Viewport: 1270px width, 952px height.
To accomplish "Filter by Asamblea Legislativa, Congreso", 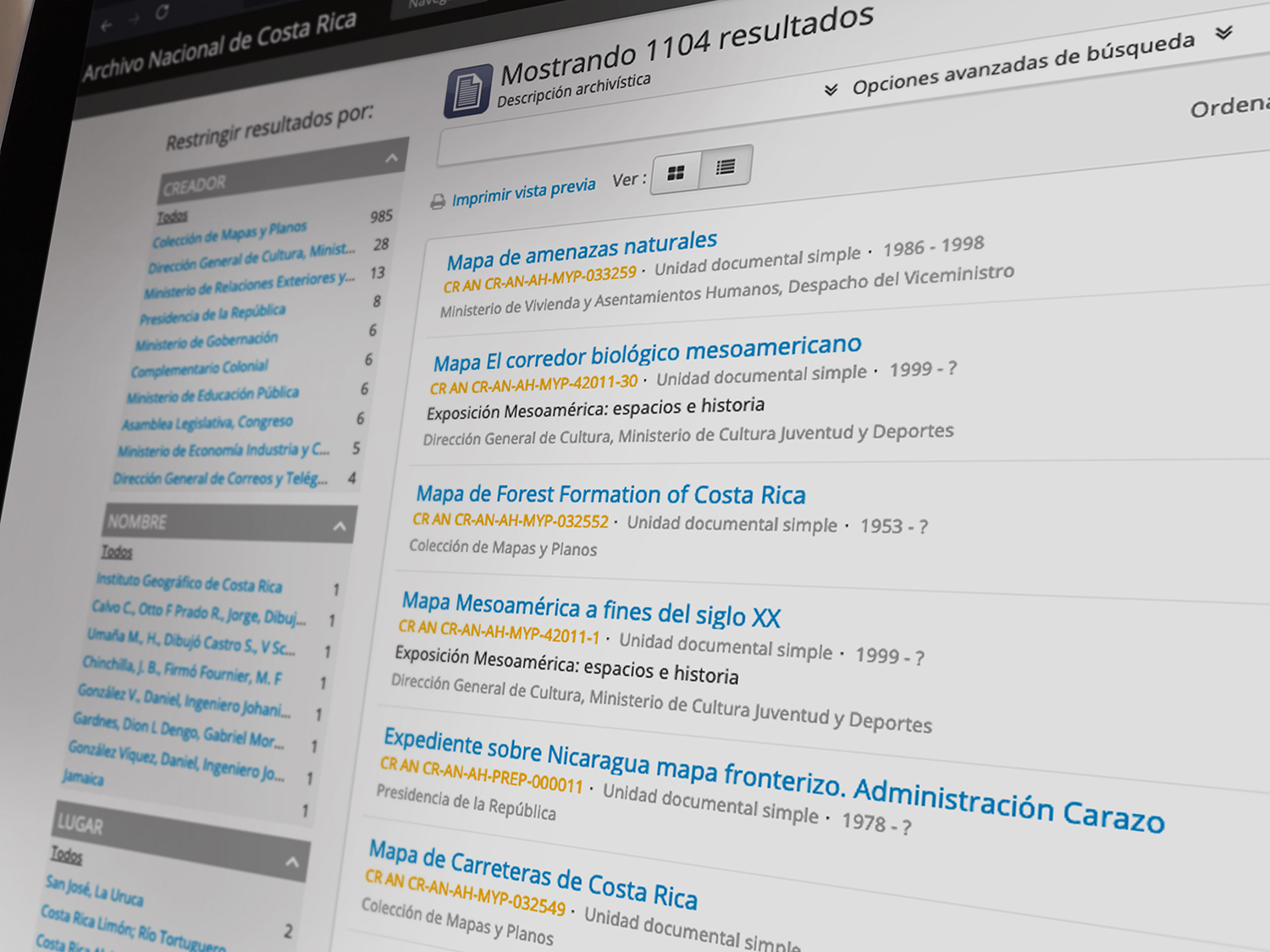I will [x=207, y=422].
